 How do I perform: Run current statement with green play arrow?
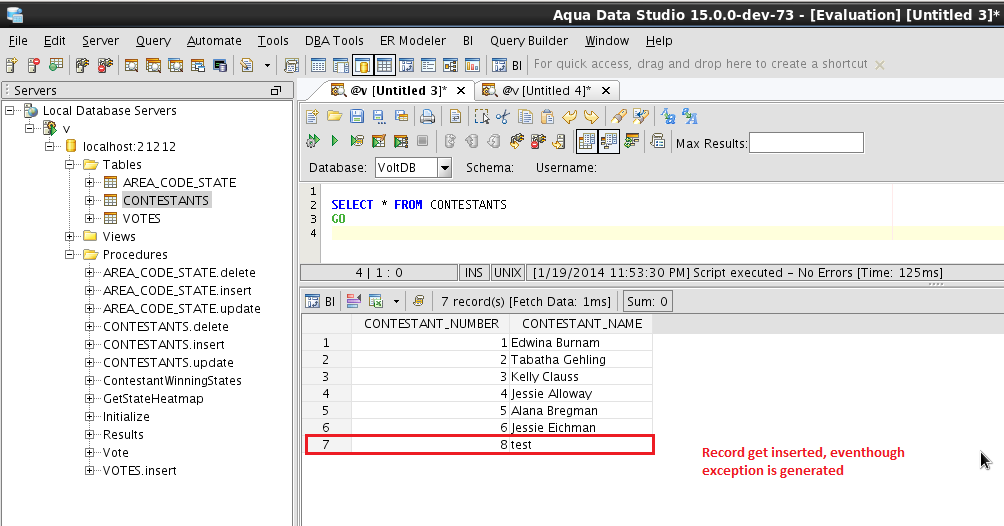pyautogui.click(x=334, y=141)
